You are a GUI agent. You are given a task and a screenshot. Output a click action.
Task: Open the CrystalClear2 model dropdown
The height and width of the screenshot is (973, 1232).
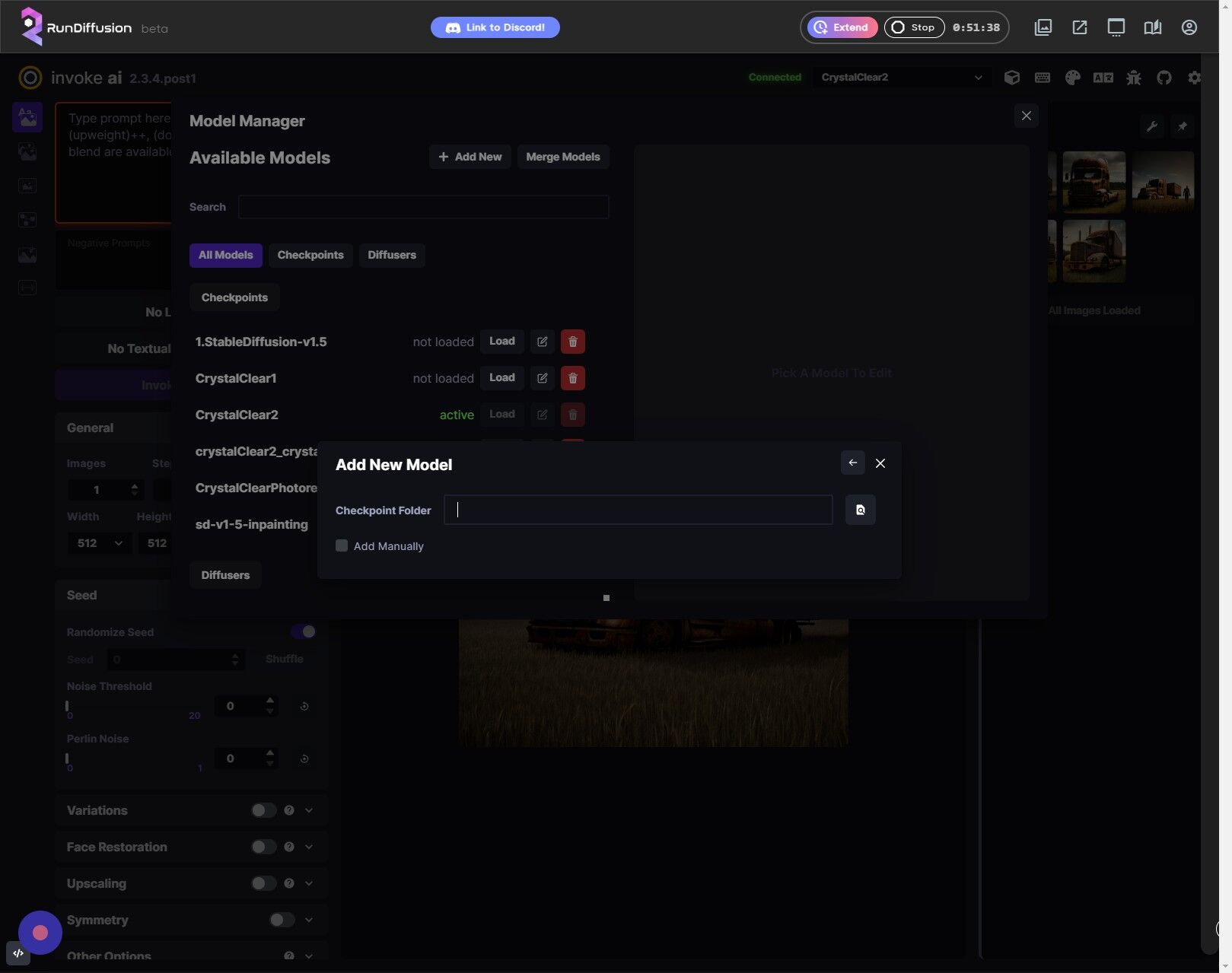901,78
